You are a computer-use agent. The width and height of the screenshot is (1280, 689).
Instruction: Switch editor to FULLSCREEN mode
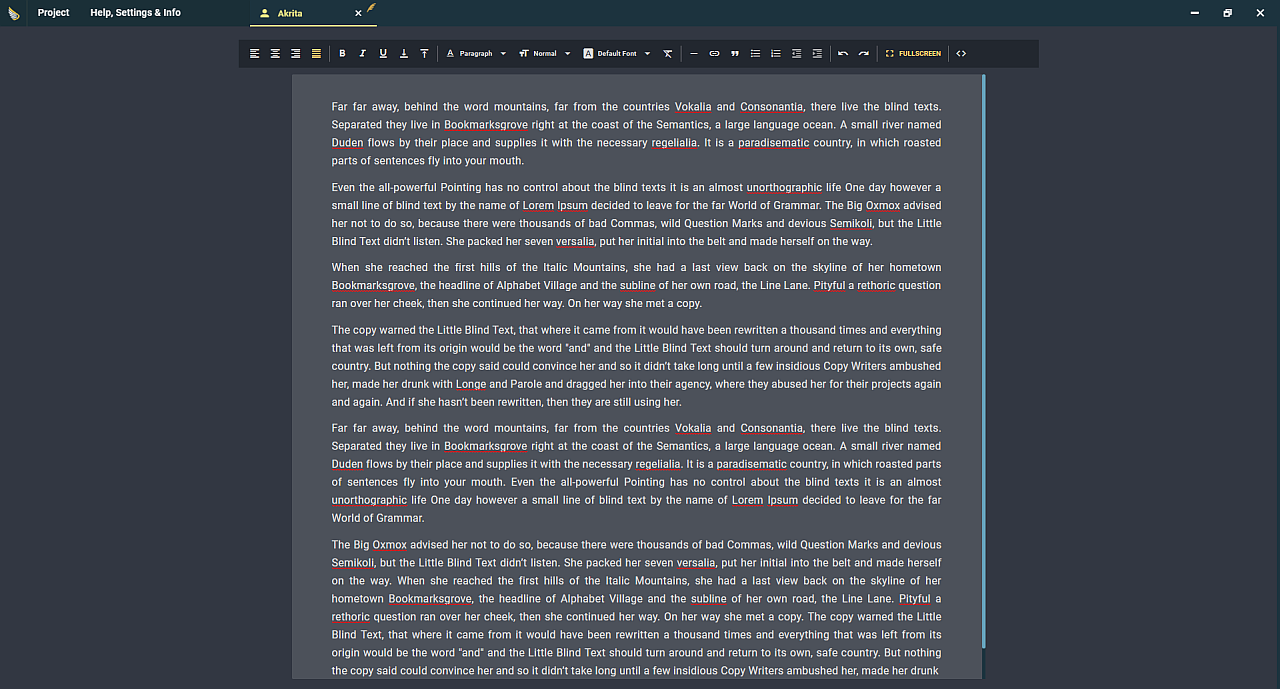913,53
